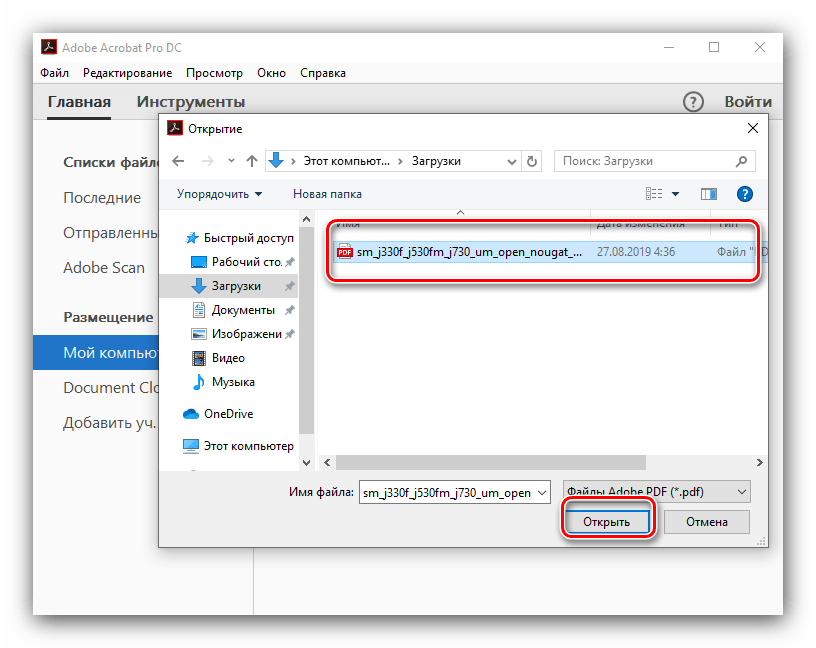Expand the file name combo box list
Screen dimensions: 816x648
click(542, 492)
